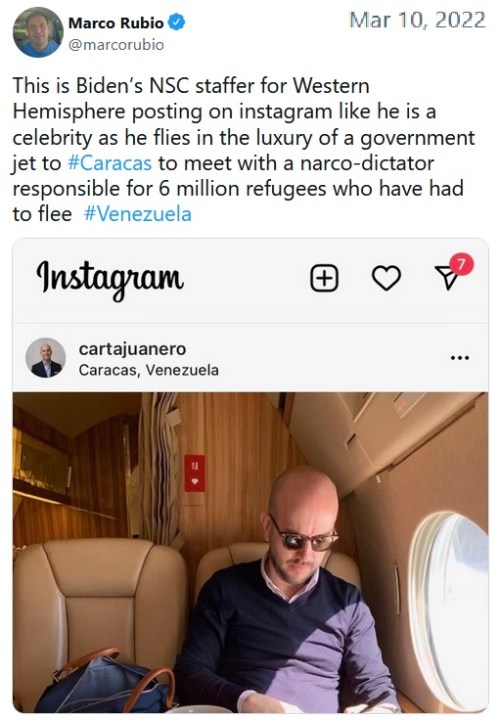The width and height of the screenshot is (500, 720).
Task: Click the blue verified badge
Action: tap(177, 22)
